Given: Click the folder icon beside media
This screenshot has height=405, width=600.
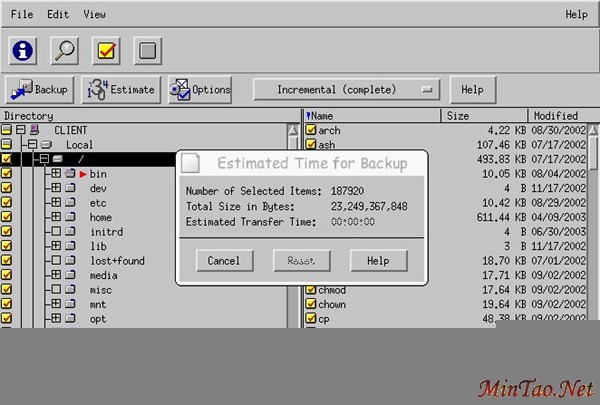Looking at the screenshot, I should [70, 275].
